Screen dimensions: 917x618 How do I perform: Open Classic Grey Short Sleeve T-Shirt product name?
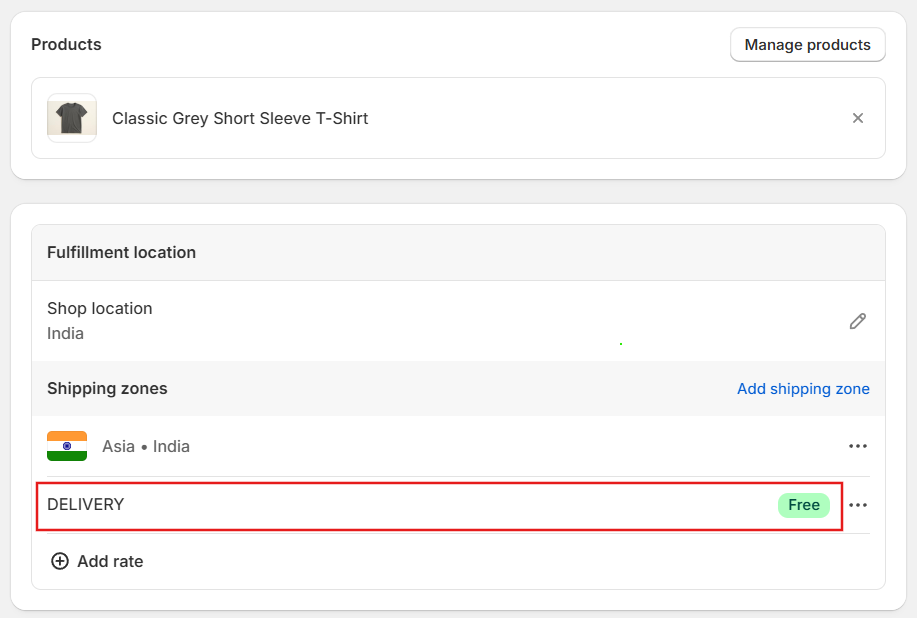(x=240, y=118)
